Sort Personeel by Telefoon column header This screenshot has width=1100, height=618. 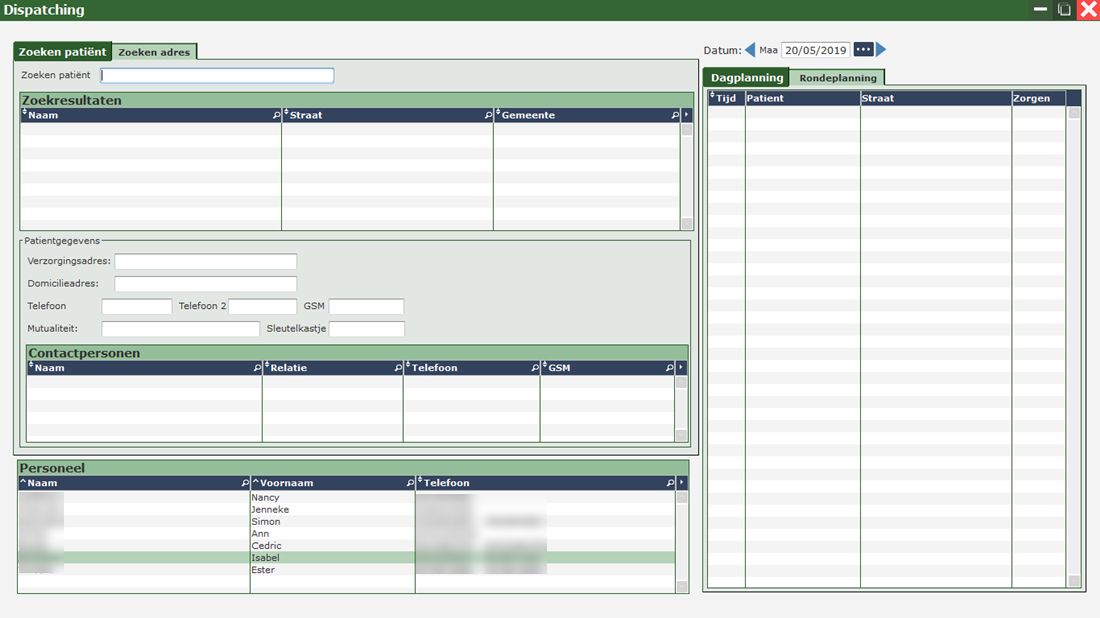[446, 484]
